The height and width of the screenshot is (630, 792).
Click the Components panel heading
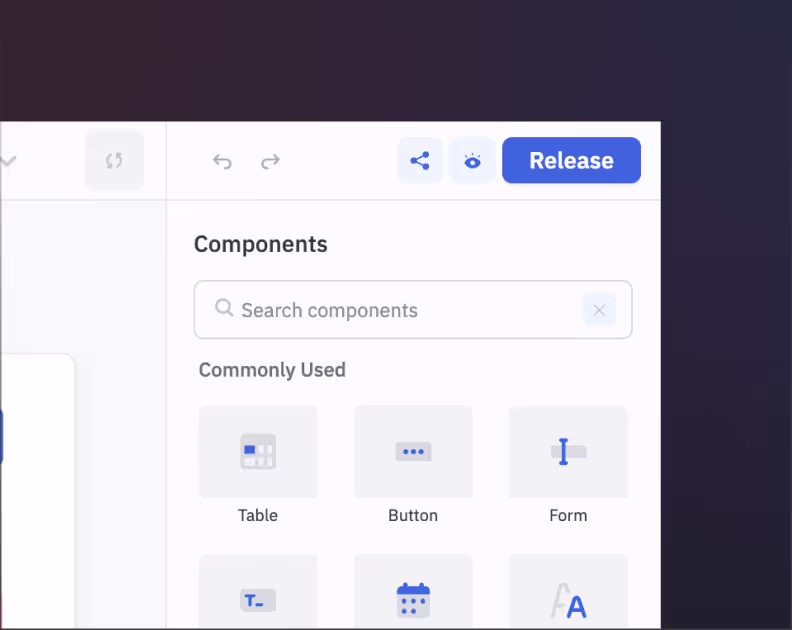click(x=260, y=244)
